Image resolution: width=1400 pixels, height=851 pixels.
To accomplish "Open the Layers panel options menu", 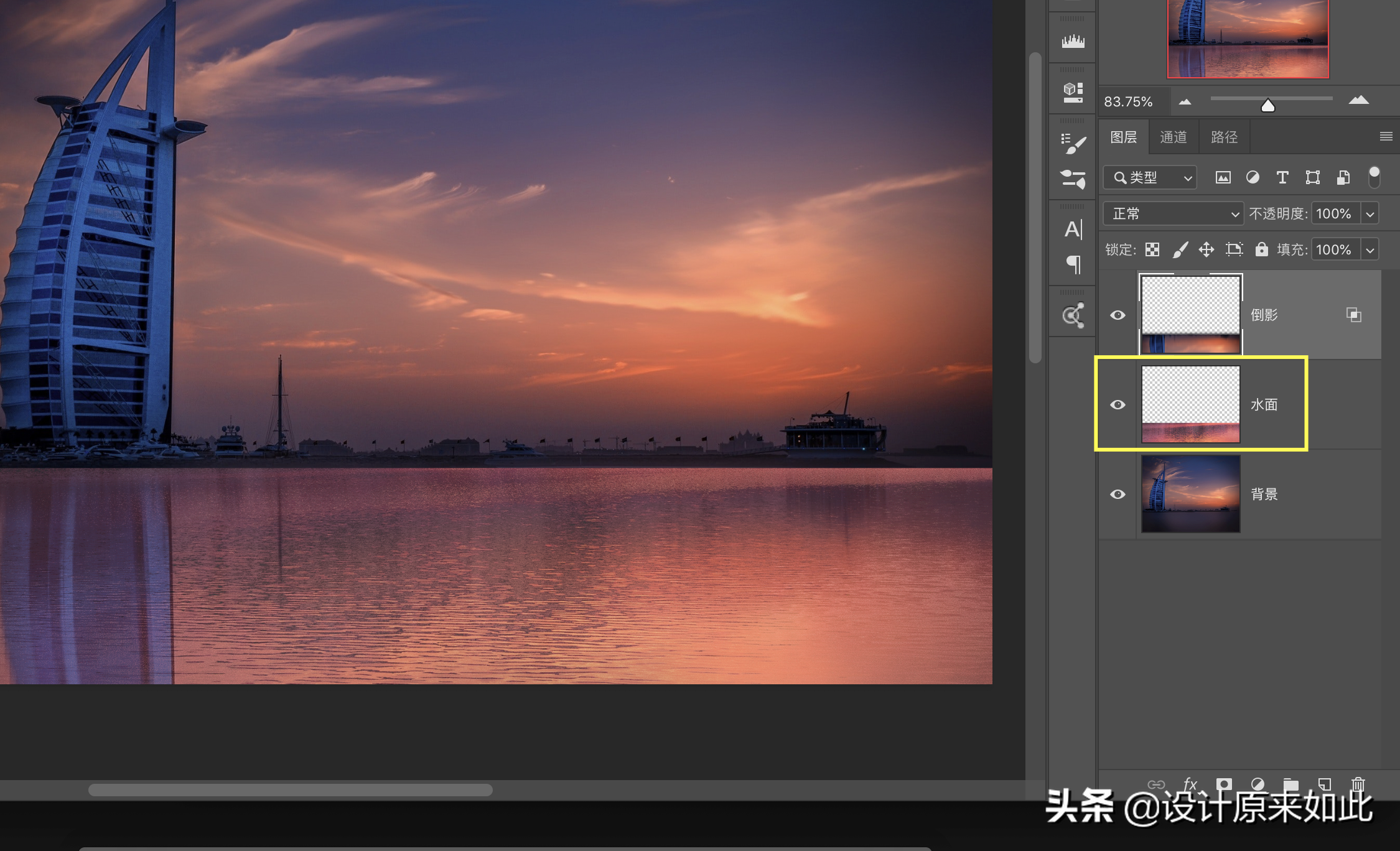I will (x=1386, y=136).
